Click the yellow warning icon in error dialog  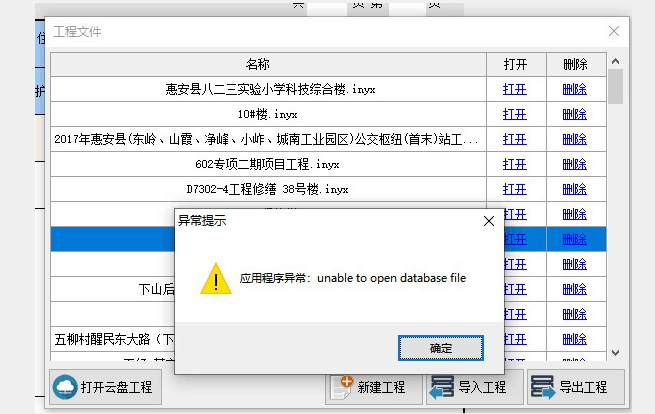coord(215,279)
